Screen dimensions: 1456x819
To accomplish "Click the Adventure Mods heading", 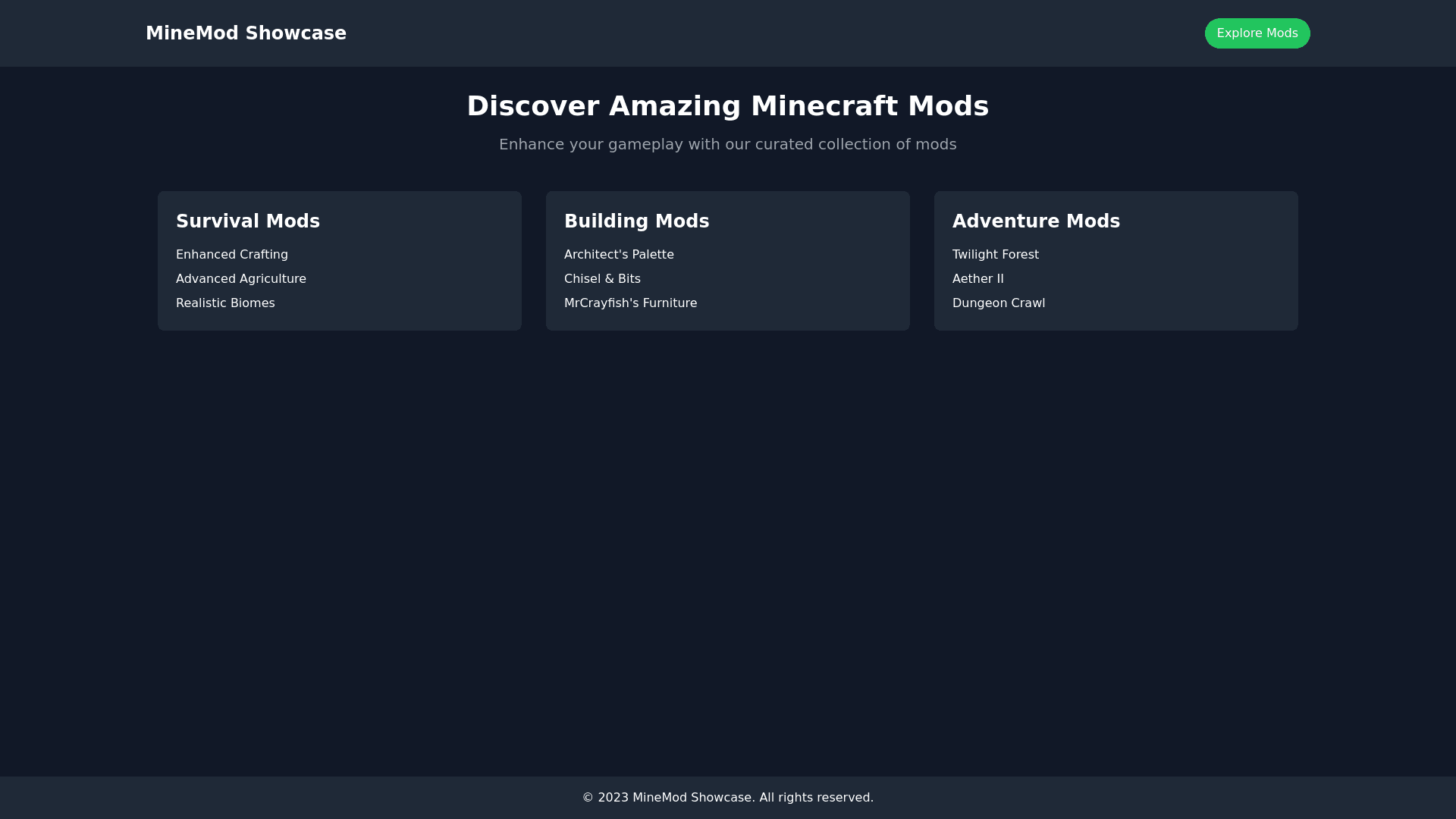I will click(x=1036, y=221).
